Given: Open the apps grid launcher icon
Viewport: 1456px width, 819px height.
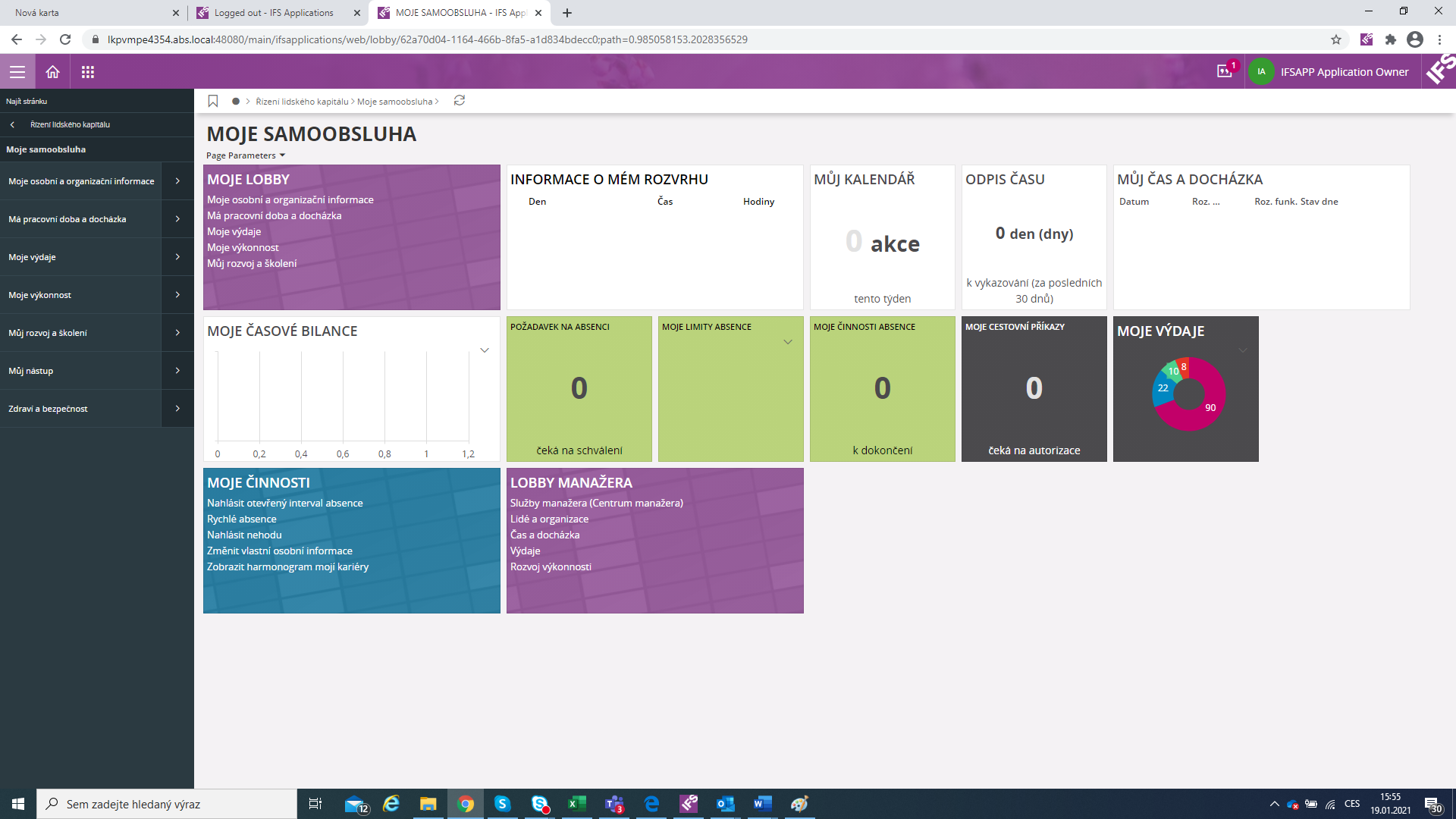Looking at the screenshot, I should tap(88, 72).
